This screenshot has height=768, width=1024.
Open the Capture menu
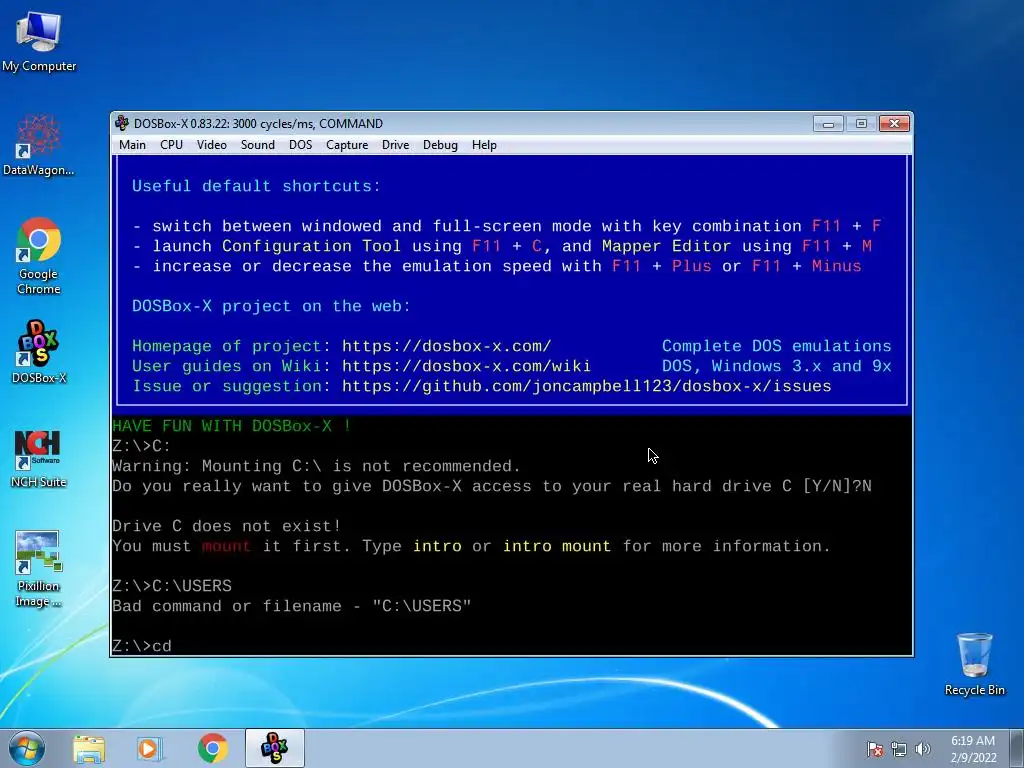(347, 145)
